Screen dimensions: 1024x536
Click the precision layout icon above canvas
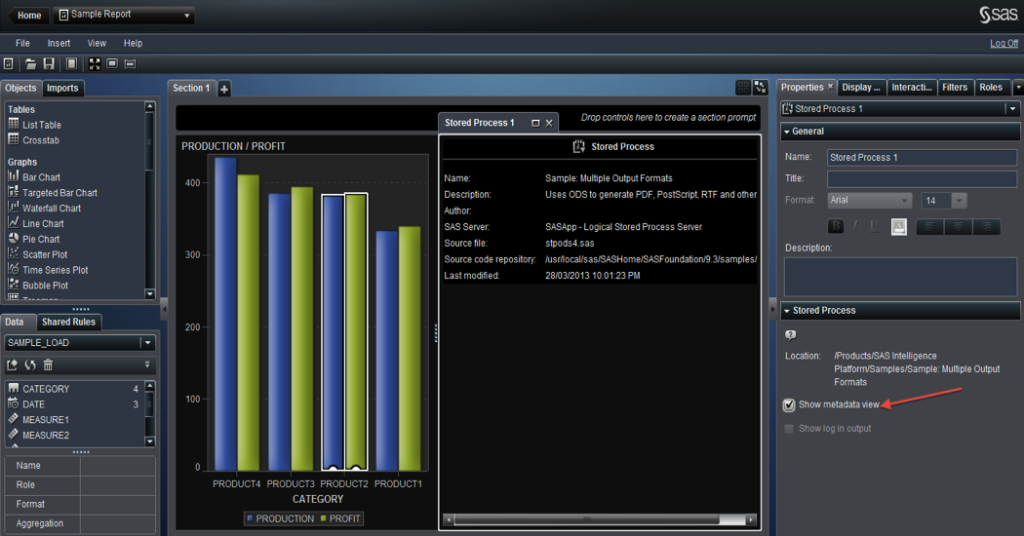click(760, 87)
